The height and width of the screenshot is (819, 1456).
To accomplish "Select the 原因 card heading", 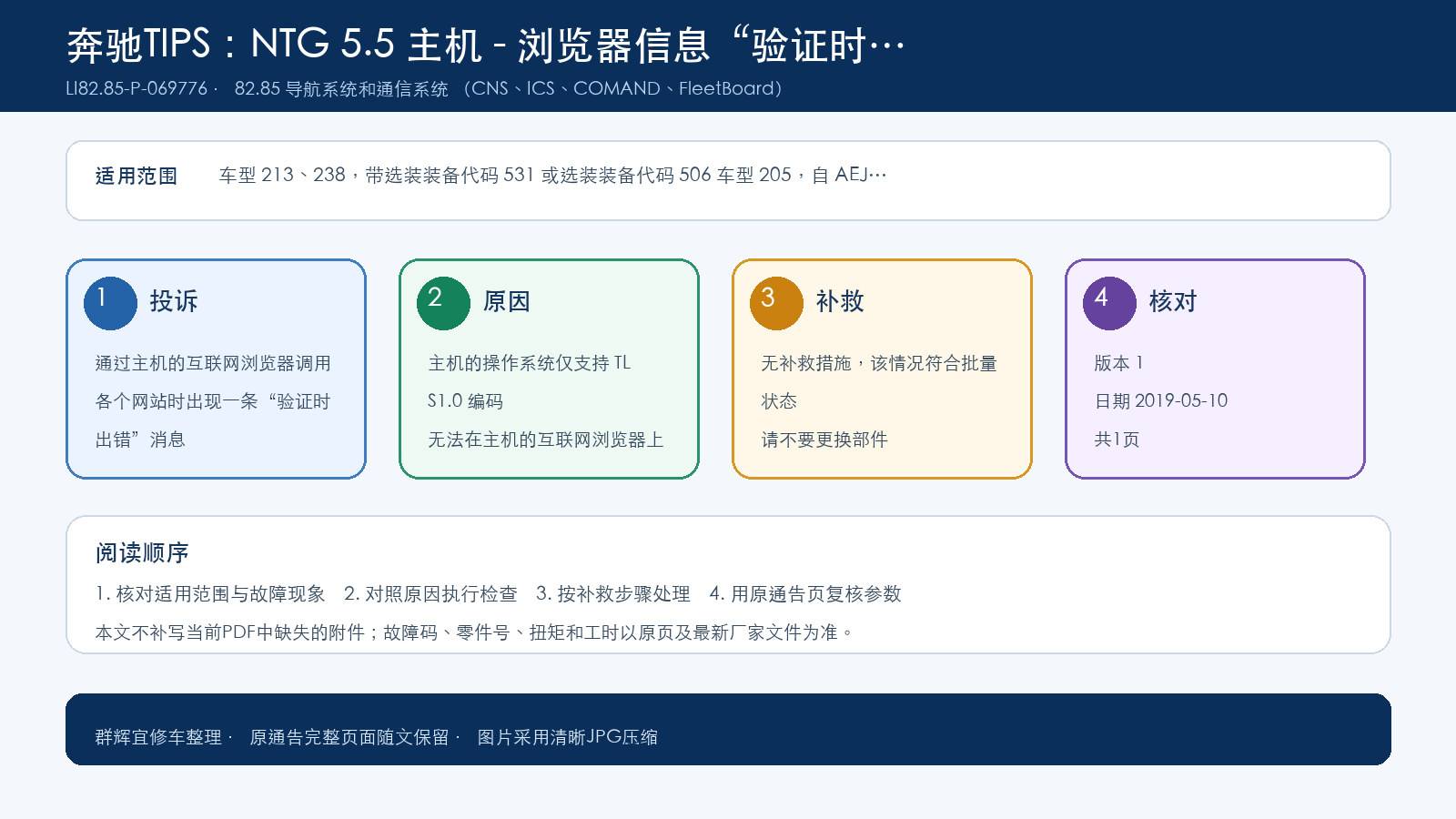I will tap(507, 301).
